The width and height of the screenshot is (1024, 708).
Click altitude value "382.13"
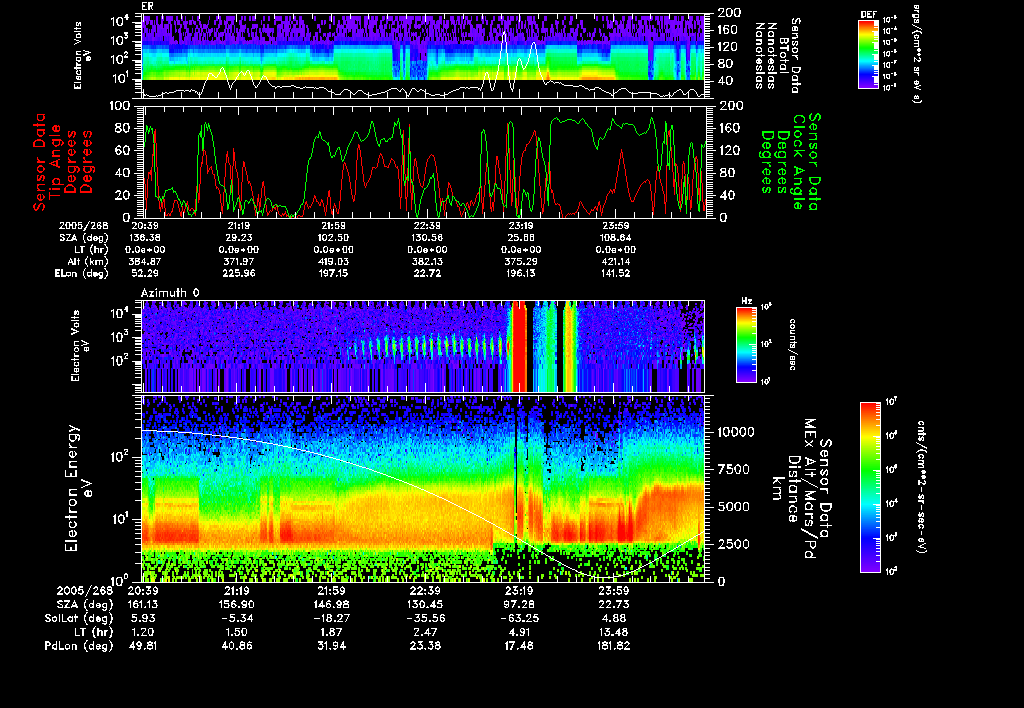427,262
